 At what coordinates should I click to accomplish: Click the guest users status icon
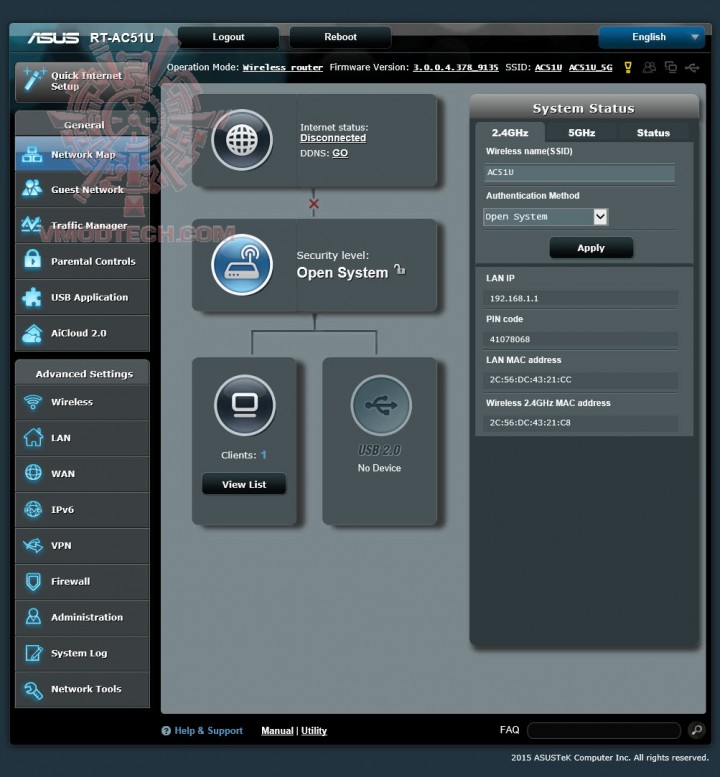[x=649, y=67]
